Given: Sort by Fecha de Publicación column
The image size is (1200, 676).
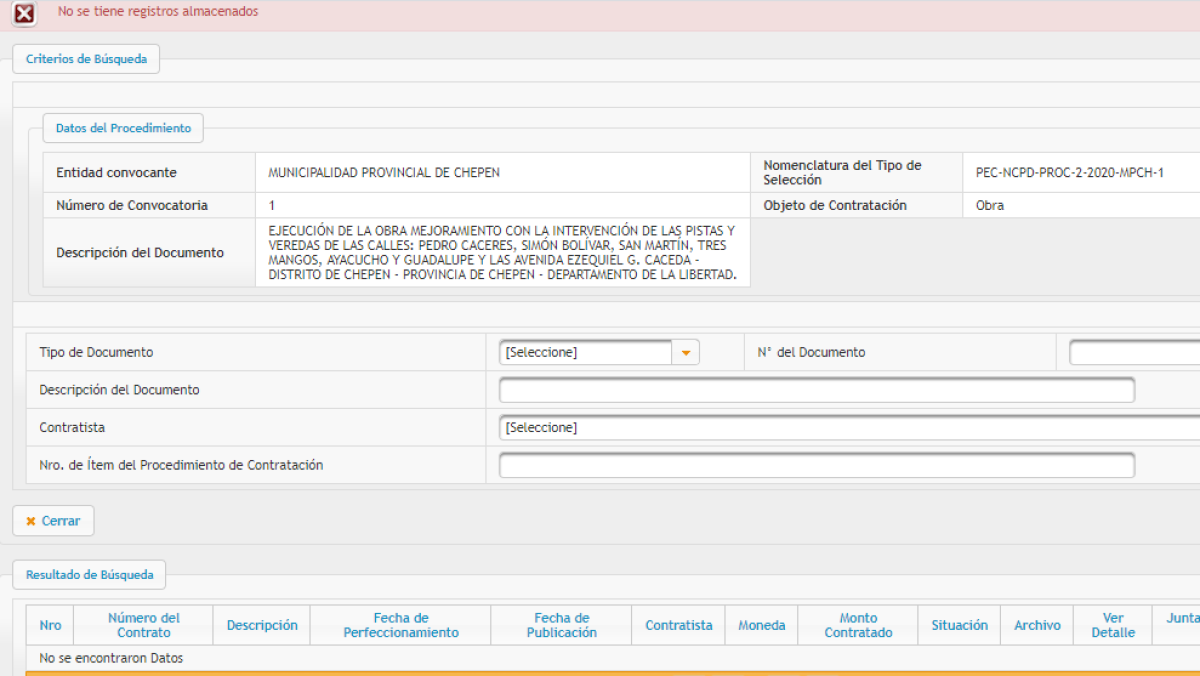Looking at the screenshot, I should coord(562,625).
